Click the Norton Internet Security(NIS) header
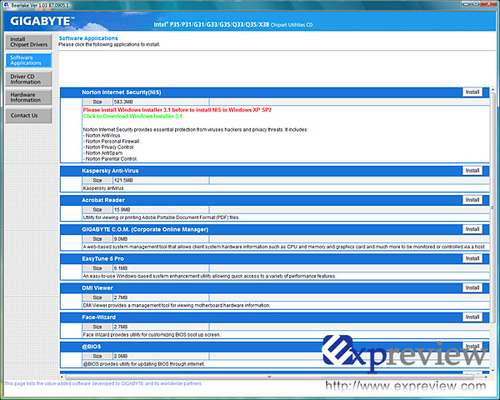The image size is (500, 400). click(121, 92)
